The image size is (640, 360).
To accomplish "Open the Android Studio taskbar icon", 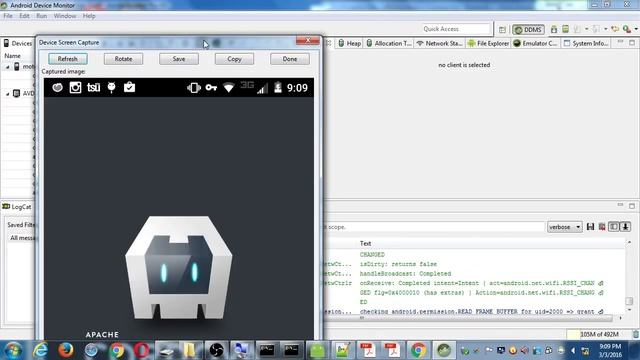I will point(318,350).
